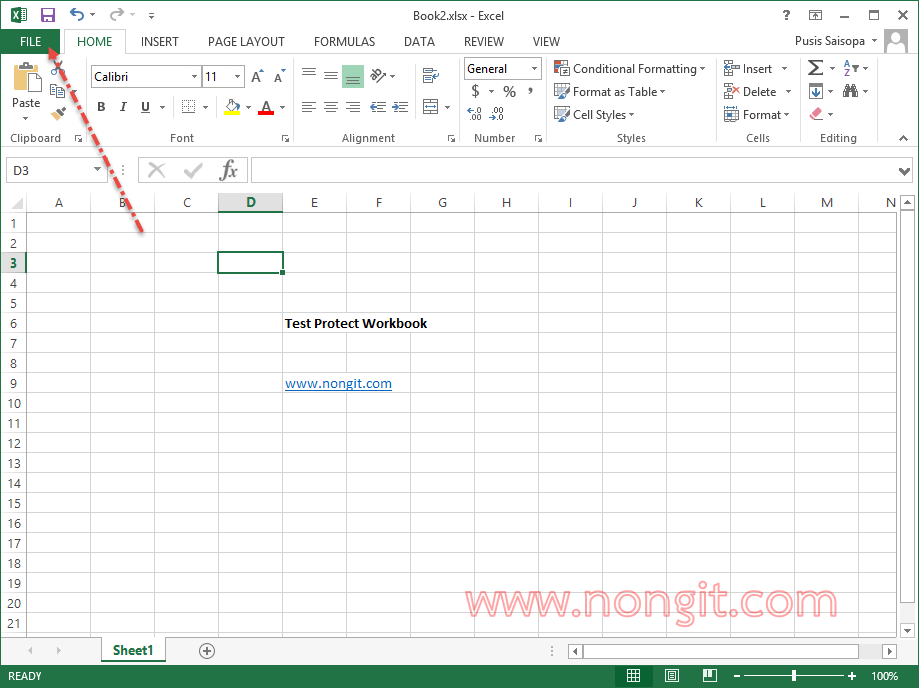
Task: Apply Percent Style number format
Action: [509, 92]
